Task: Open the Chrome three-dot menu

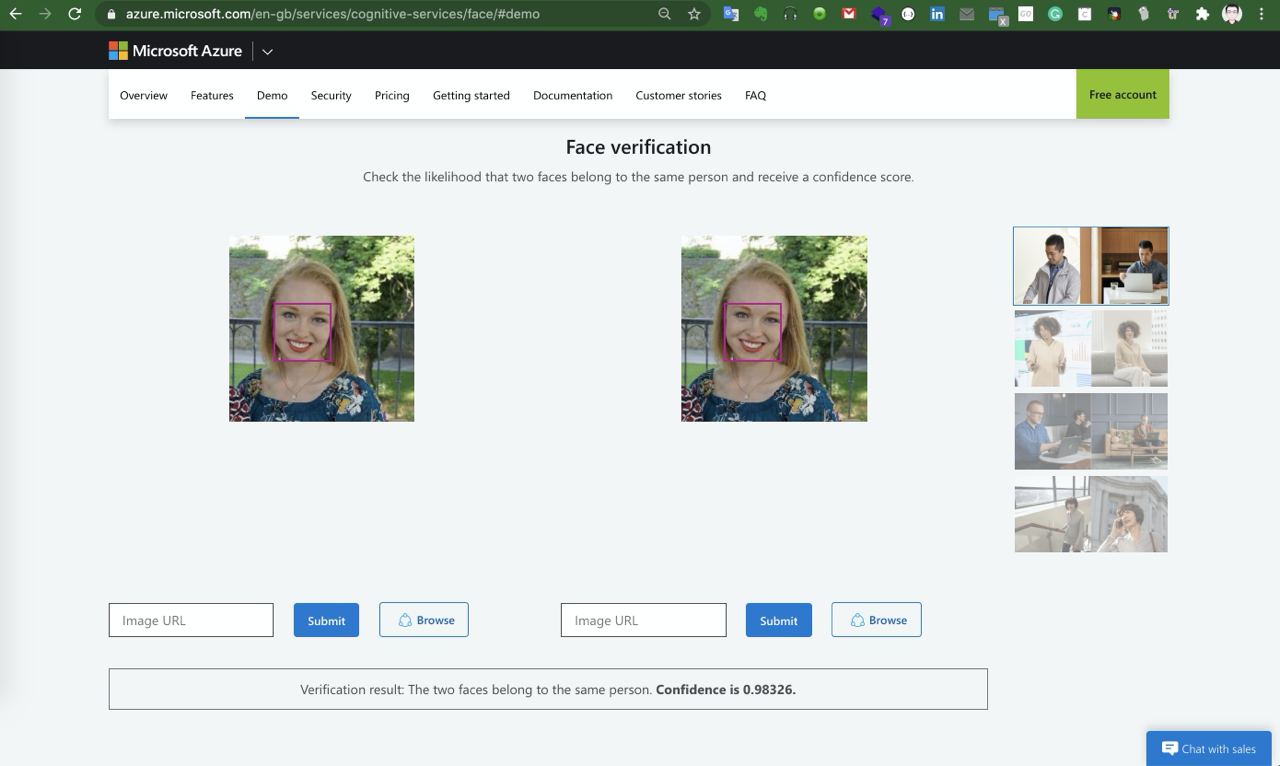Action: 1261,14
